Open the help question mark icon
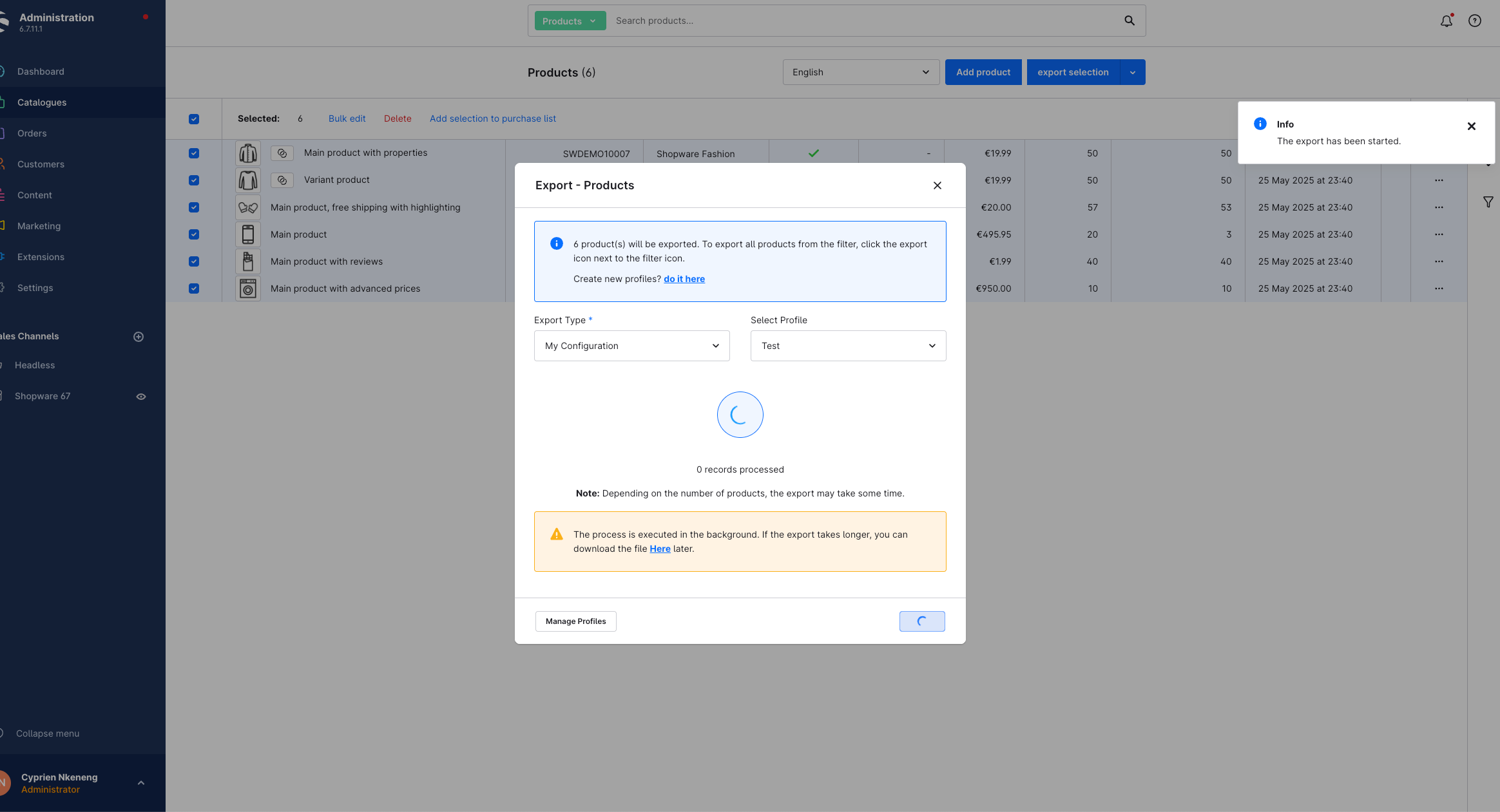1500x812 pixels. (1475, 21)
